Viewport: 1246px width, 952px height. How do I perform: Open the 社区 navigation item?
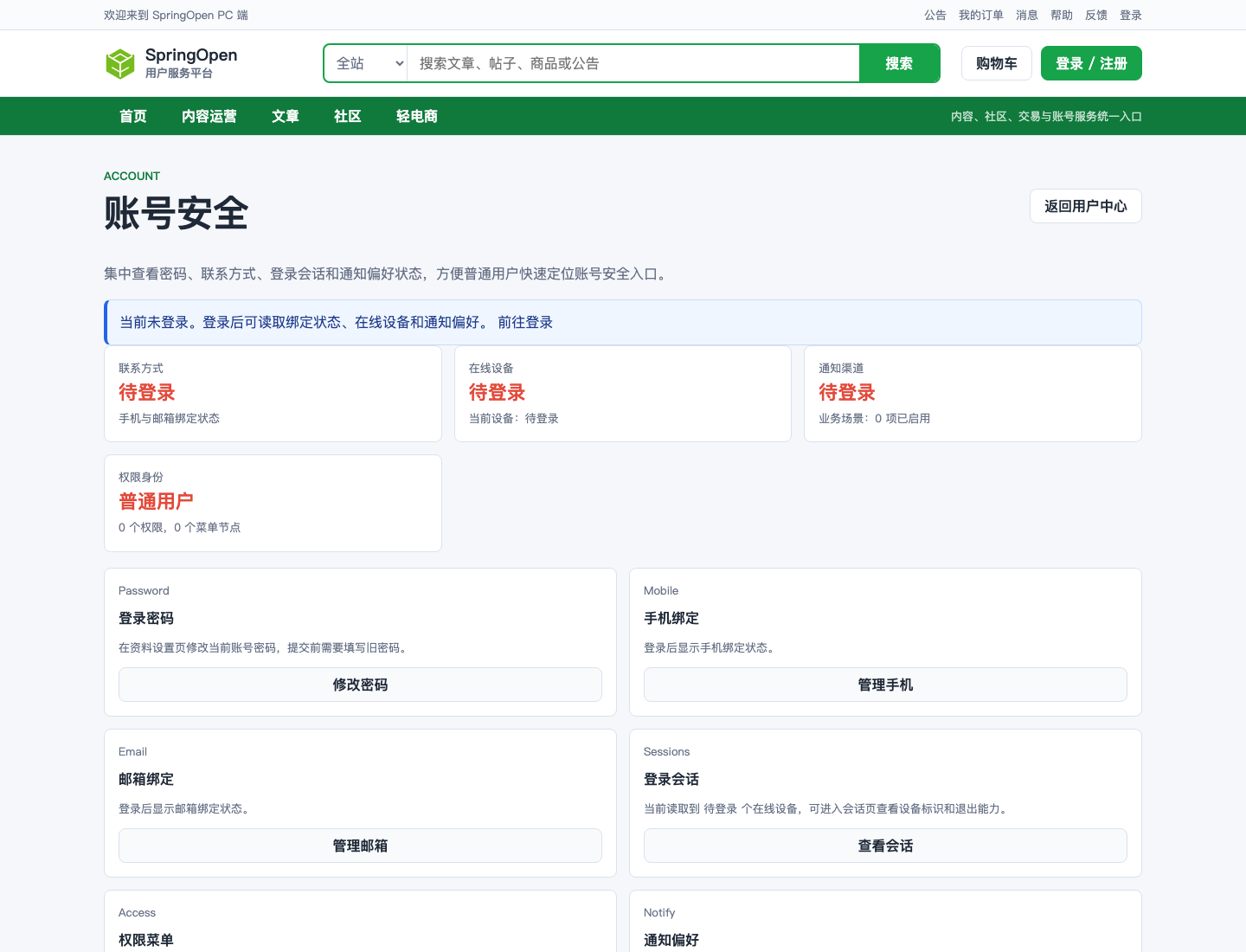tap(348, 116)
